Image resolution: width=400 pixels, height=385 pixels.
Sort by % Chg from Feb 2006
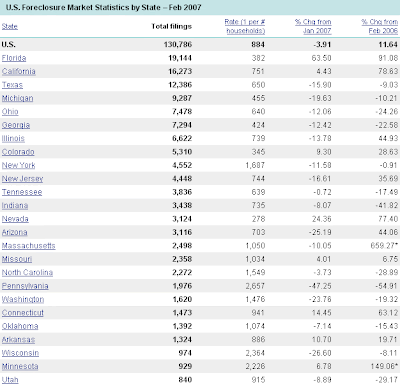tap(380, 26)
